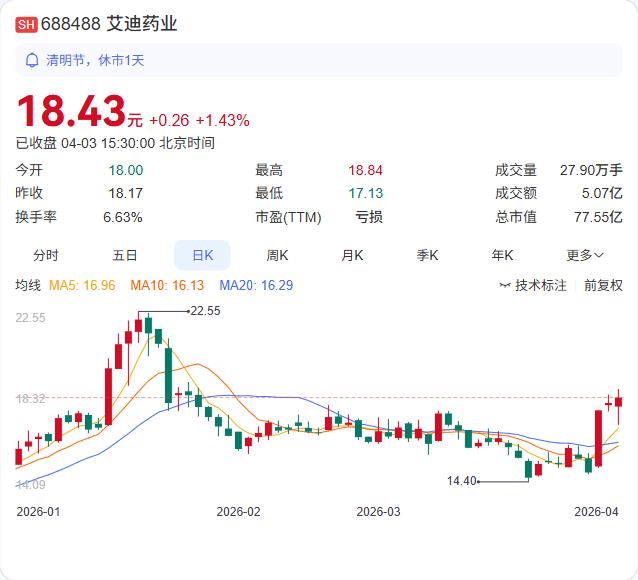Click the +0.26 price change value
Screen dimensions: 638x580
(x=169, y=120)
